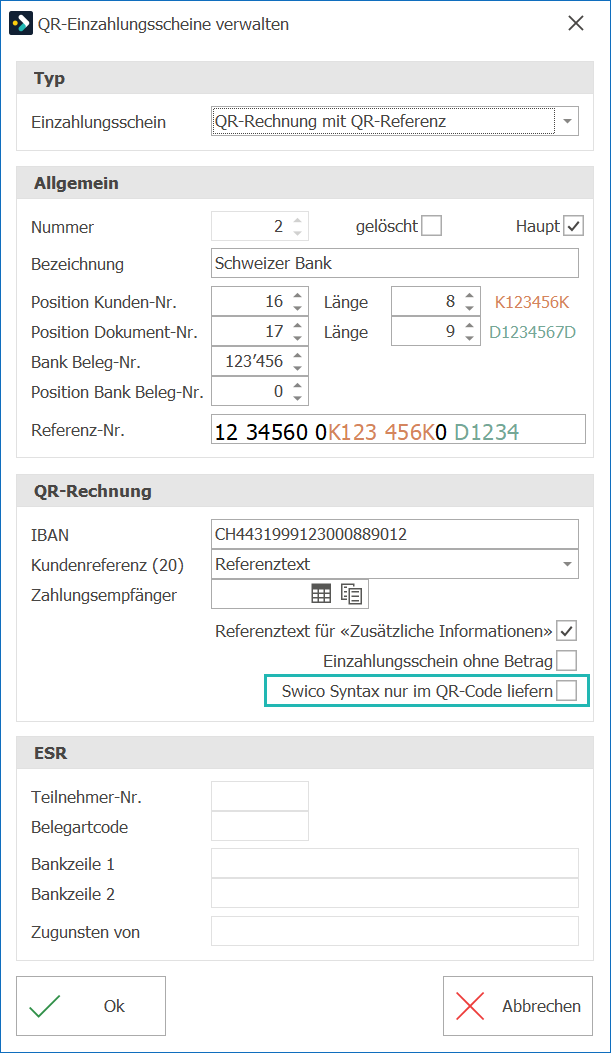Image resolution: width=611 pixels, height=1053 pixels.
Task: Click the Bankzeile 1 field
Action: [395, 863]
